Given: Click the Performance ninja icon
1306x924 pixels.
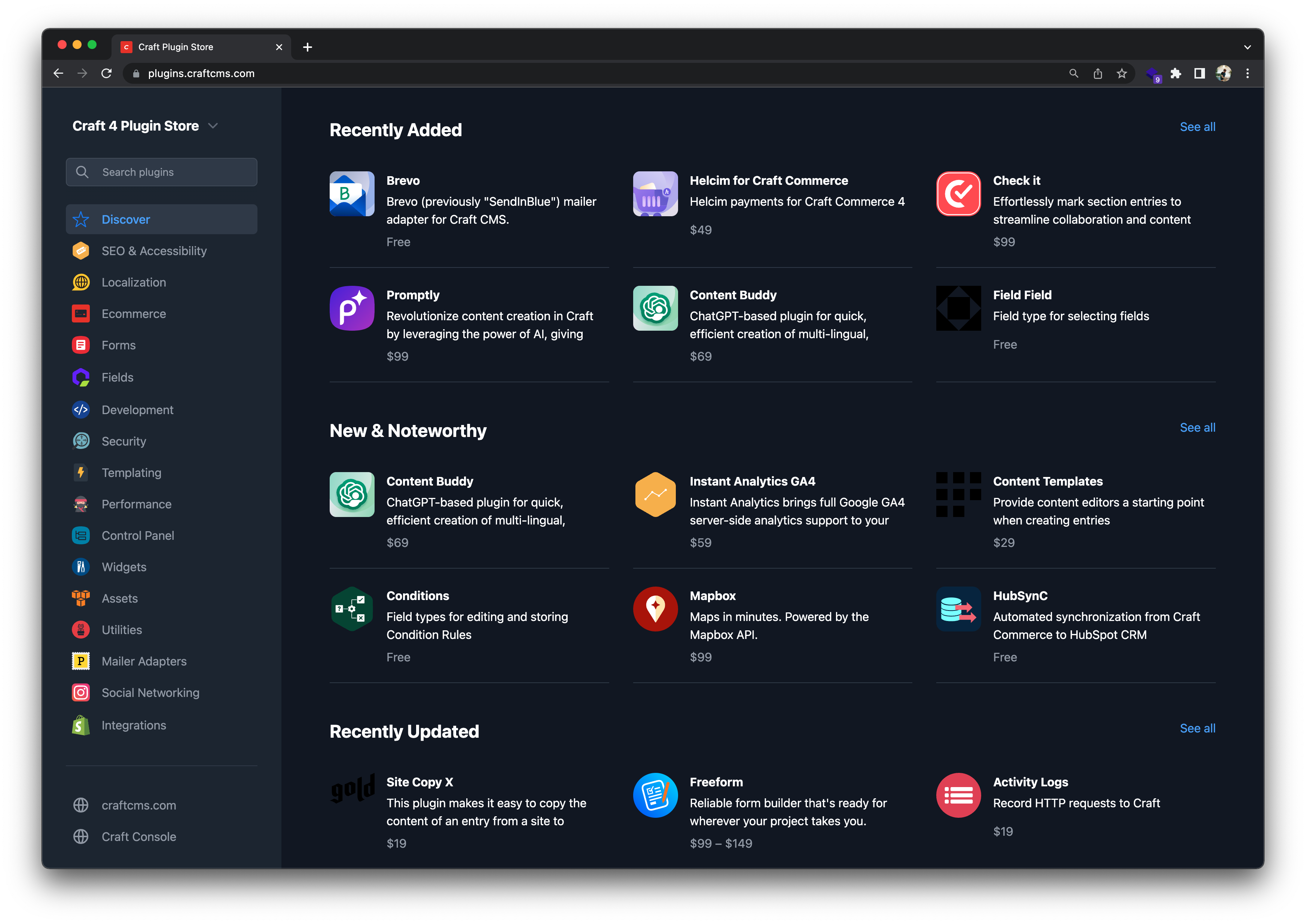Looking at the screenshot, I should pyautogui.click(x=81, y=504).
